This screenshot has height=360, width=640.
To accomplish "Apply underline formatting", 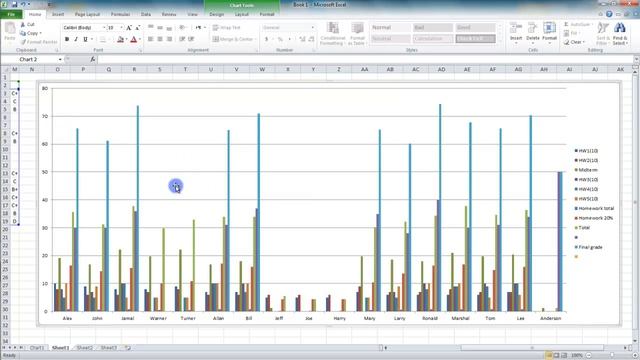I will (x=85, y=39).
